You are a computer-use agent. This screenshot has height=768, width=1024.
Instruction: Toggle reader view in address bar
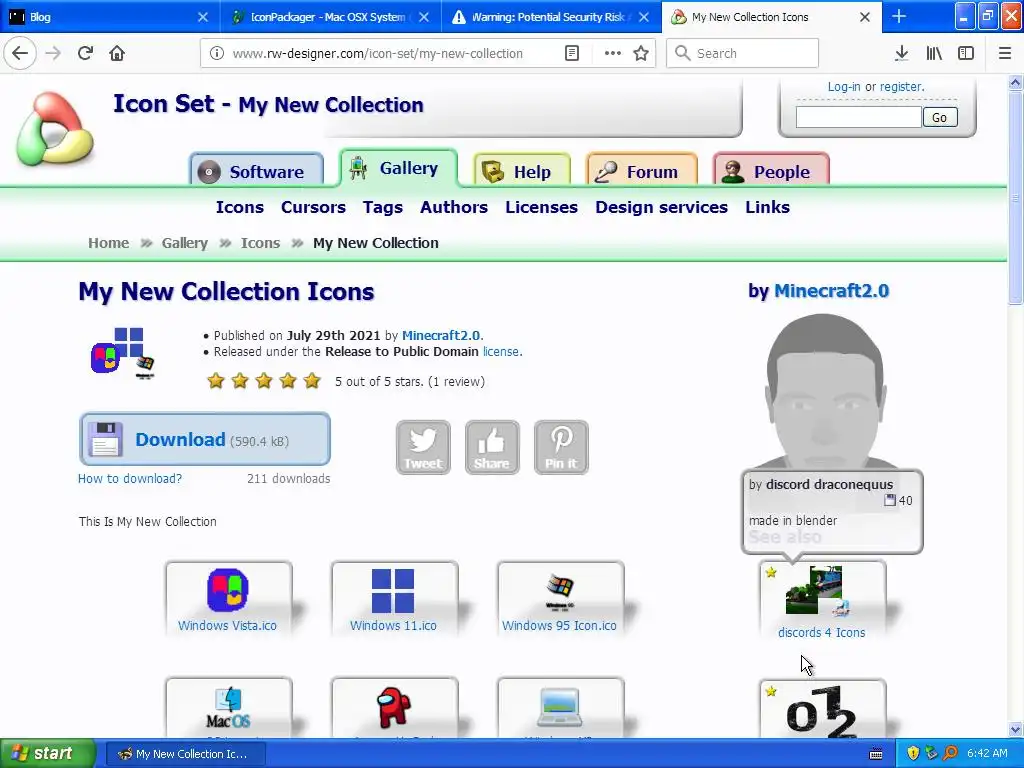point(571,53)
